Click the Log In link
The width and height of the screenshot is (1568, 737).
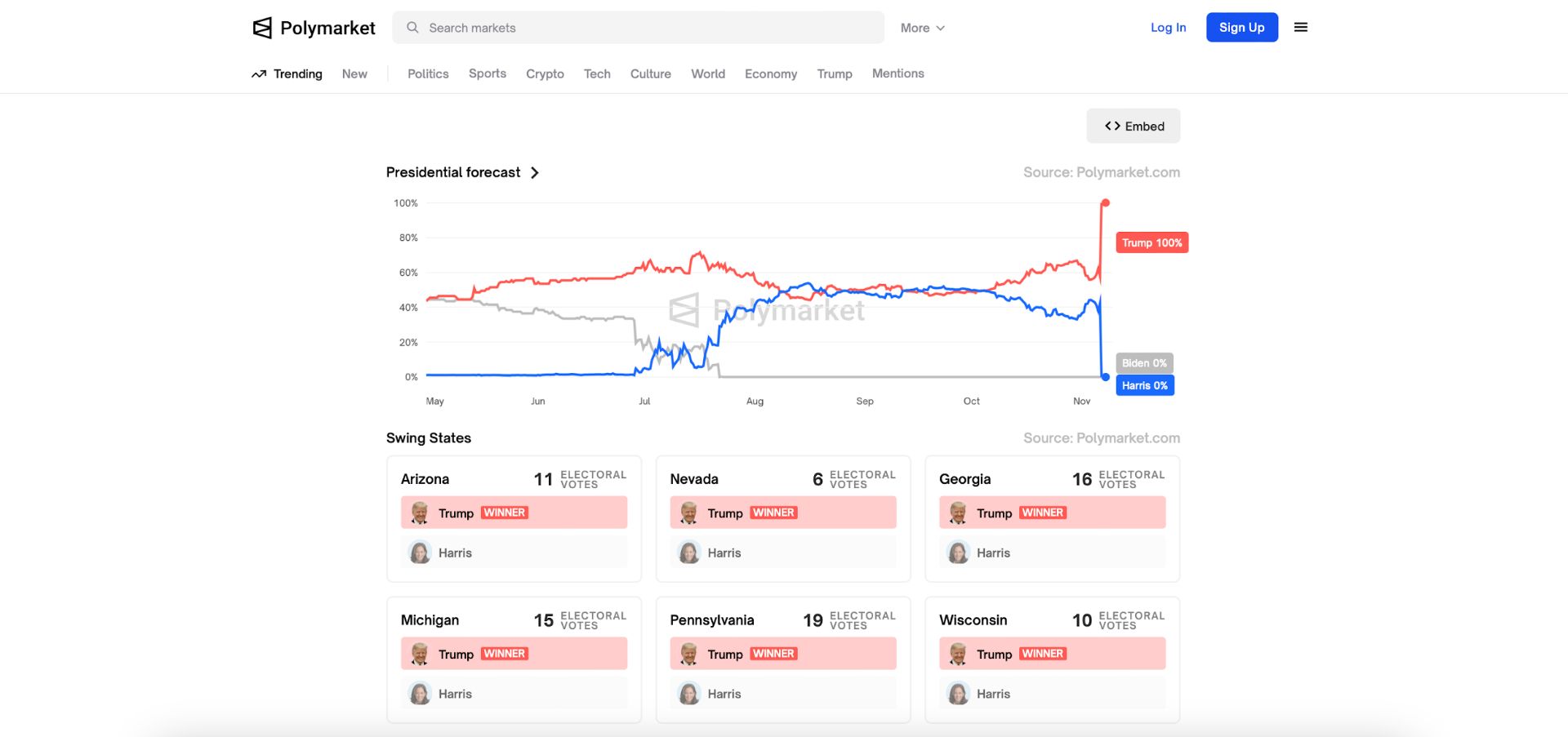(1168, 27)
